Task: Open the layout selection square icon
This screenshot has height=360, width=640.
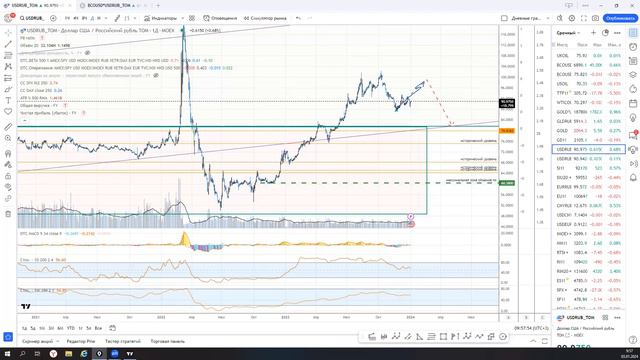Action: pos(504,18)
